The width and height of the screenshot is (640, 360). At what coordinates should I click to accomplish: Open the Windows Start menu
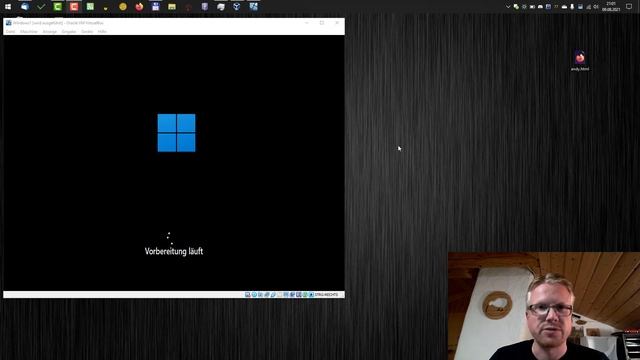point(8,7)
